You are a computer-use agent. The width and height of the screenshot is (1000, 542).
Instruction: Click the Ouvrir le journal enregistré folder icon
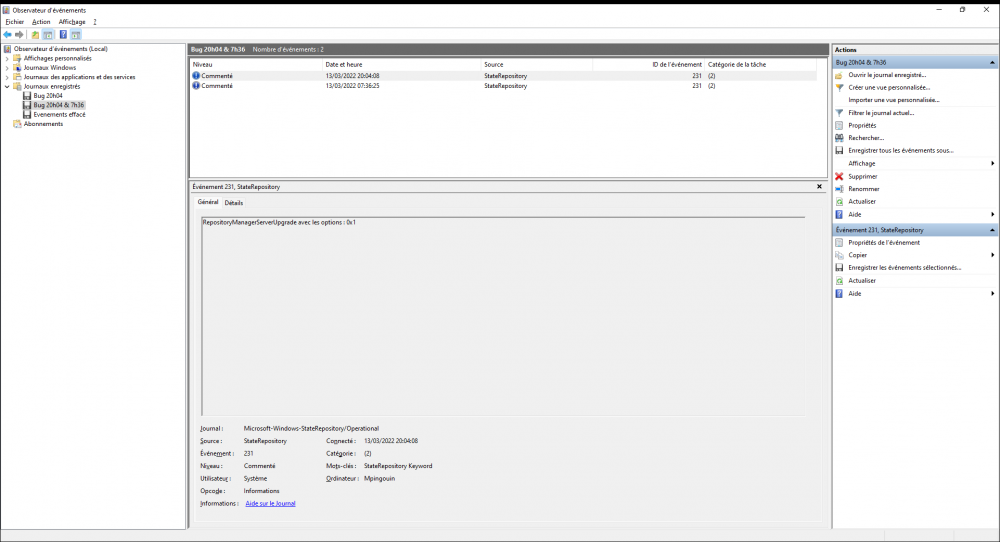(x=839, y=75)
